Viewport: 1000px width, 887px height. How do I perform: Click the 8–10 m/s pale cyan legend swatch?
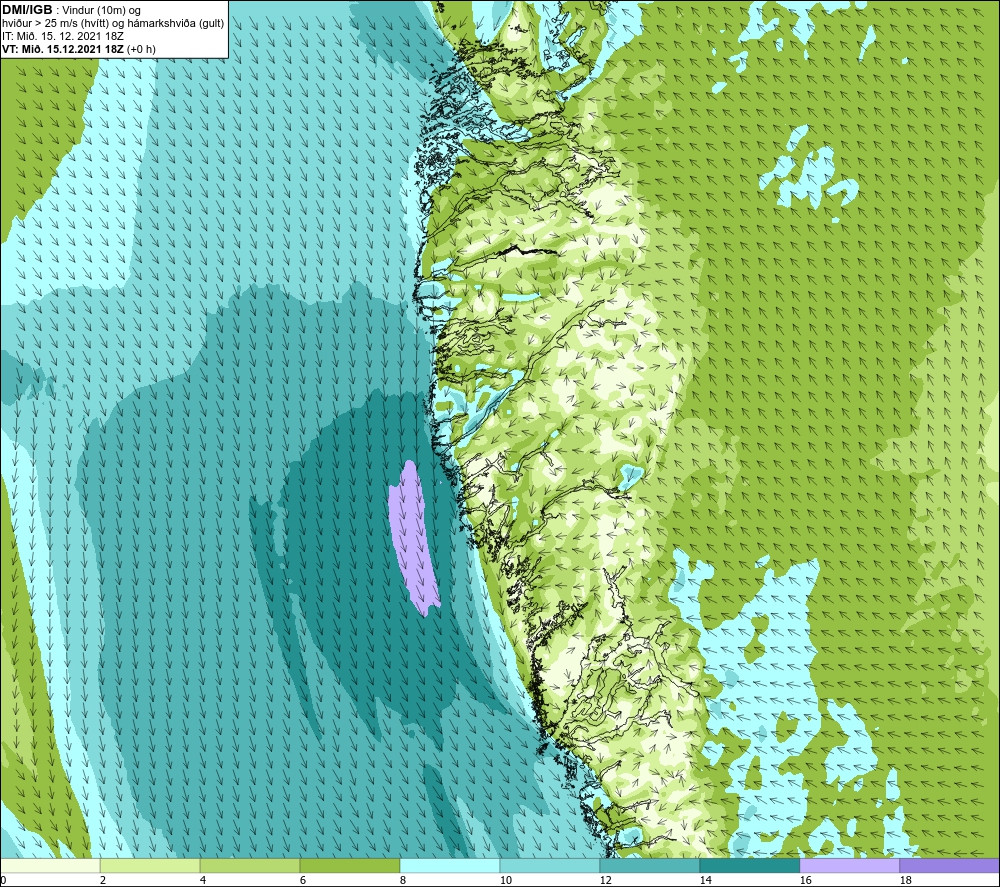[x=450, y=865]
